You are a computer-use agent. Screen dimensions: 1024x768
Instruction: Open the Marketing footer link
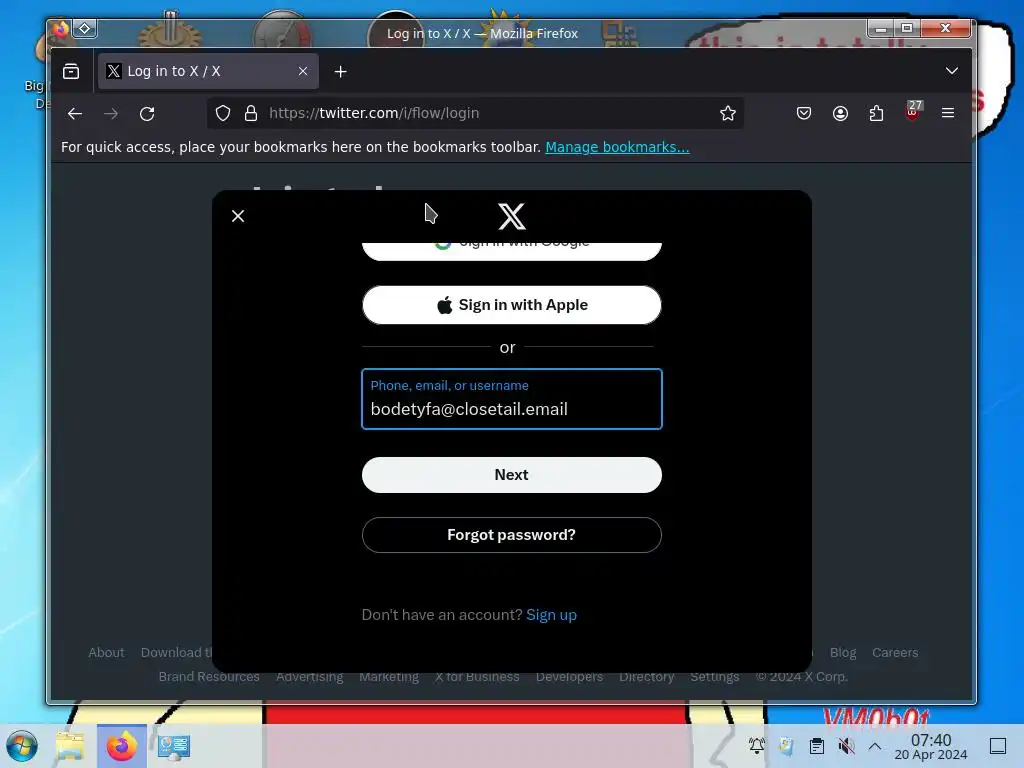click(389, 677)
